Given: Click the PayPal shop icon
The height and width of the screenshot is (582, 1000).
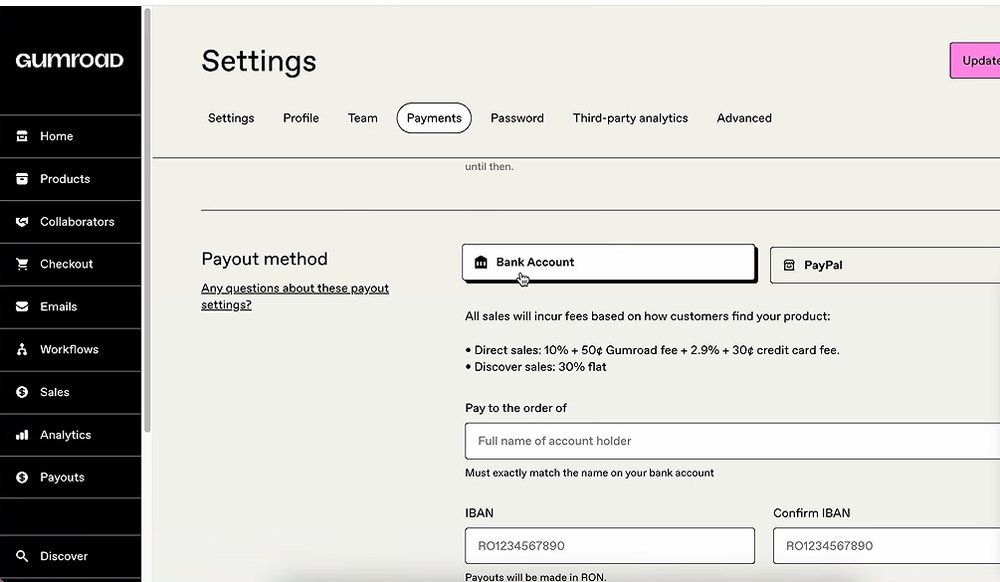Looking at the screenshot, I should pyautogui.click(x=789, y=265).
